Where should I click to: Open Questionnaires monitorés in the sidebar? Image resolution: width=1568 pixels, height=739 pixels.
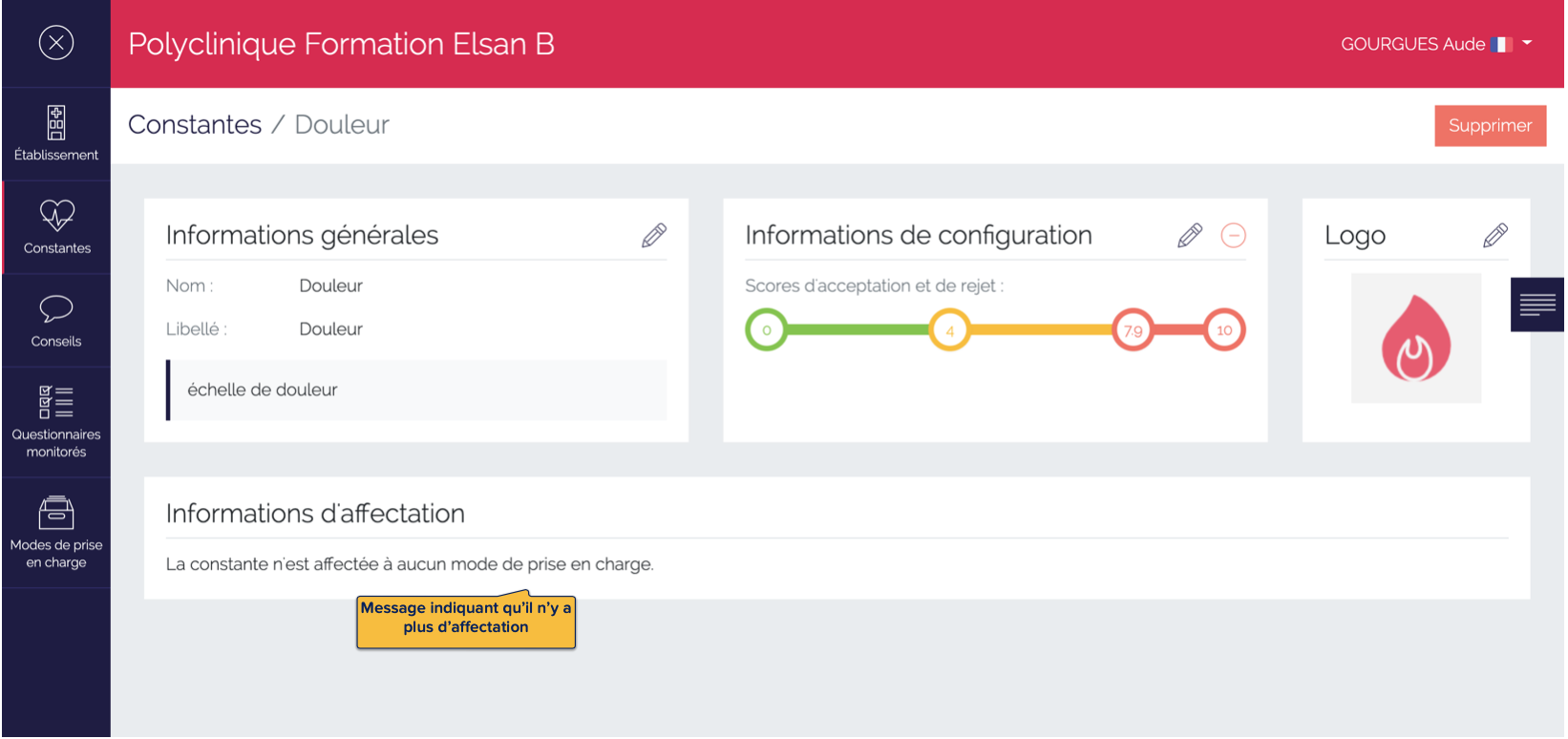[56, 421]
